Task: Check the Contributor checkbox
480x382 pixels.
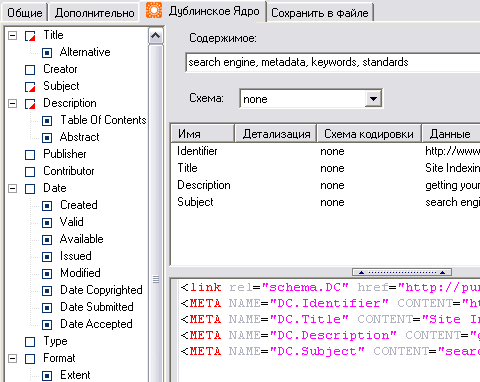Action: click(x=30, y=172)
